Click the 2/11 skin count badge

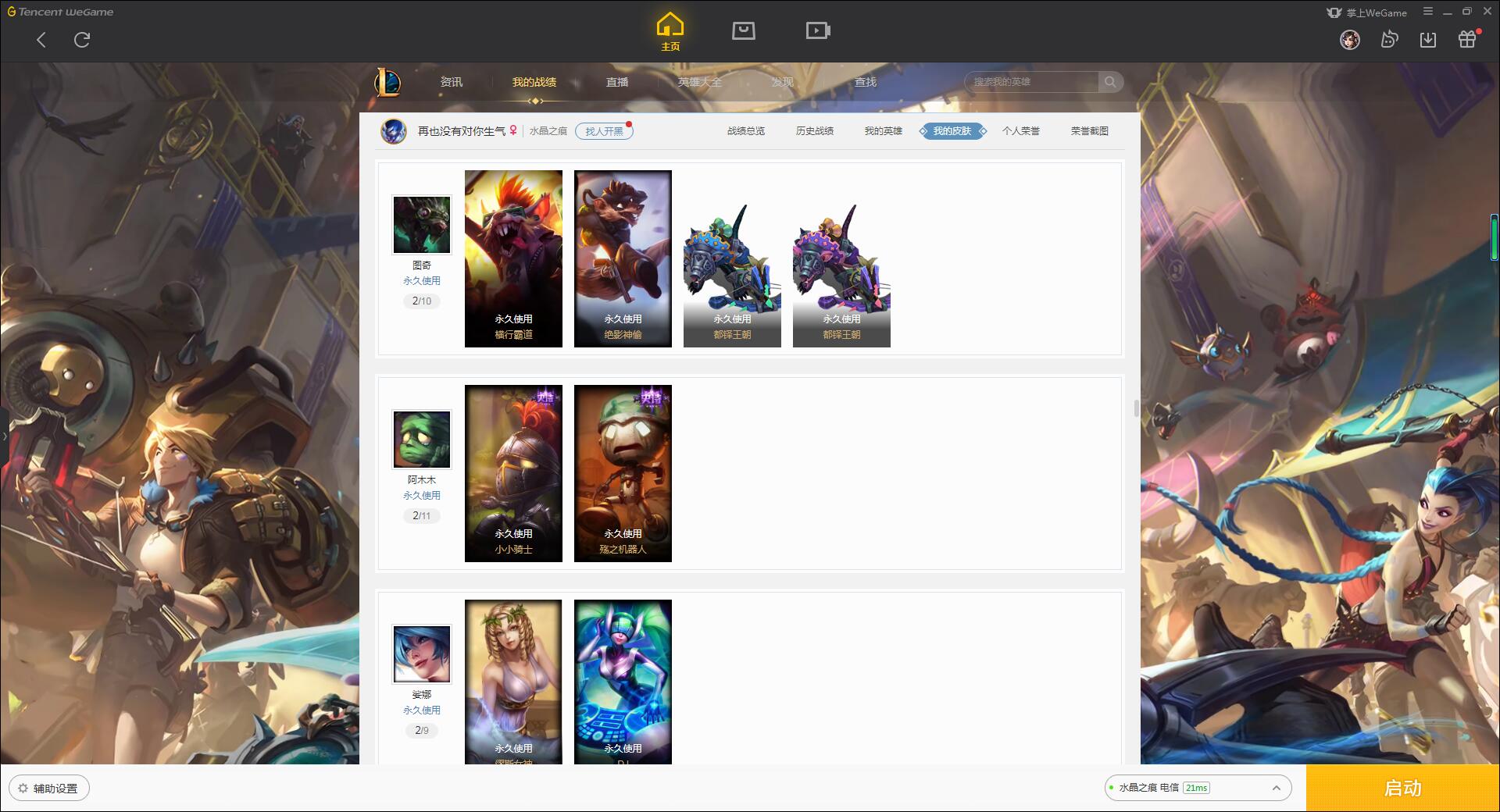[x=422, y=516]
